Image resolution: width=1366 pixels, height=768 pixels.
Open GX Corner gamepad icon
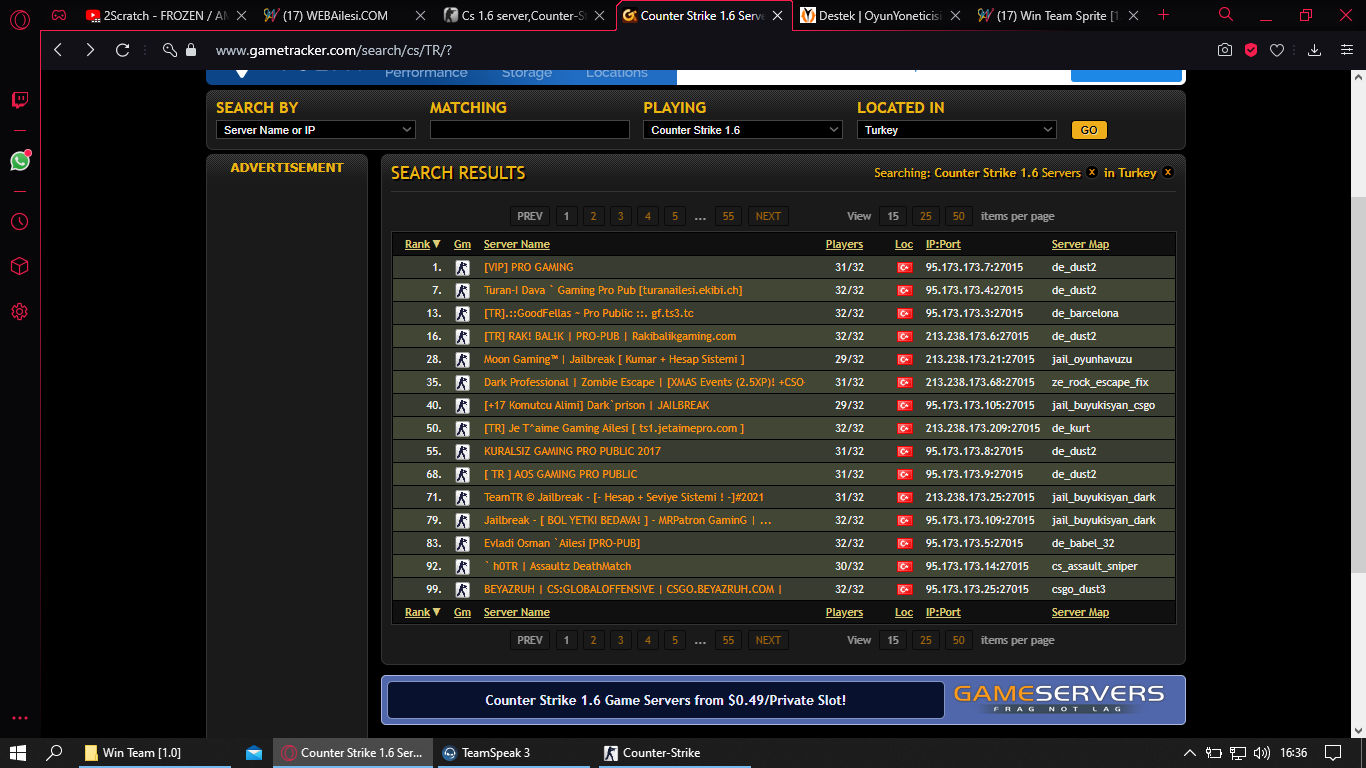coord(60,15)
